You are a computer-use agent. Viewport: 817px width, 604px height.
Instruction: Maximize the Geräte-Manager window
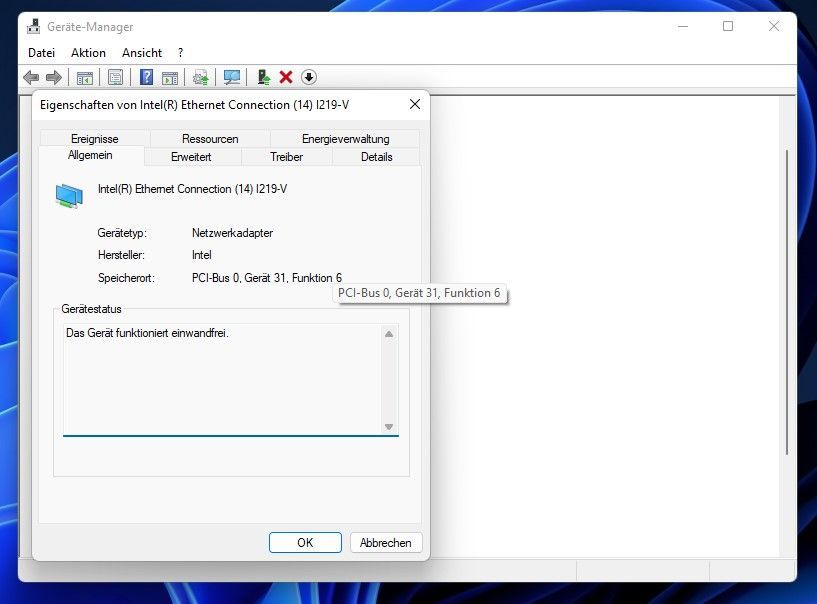(x=728, y=26)
